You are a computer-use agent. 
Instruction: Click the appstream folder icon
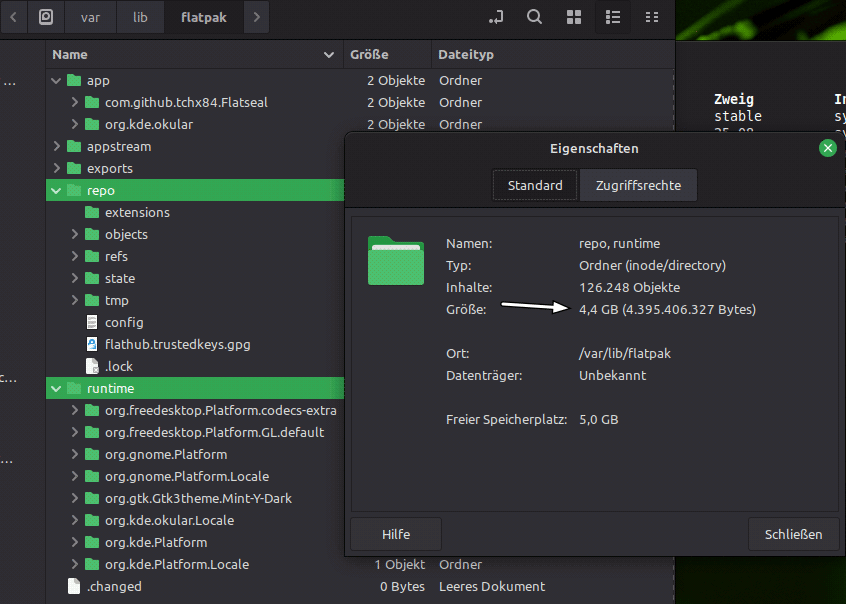74,146
